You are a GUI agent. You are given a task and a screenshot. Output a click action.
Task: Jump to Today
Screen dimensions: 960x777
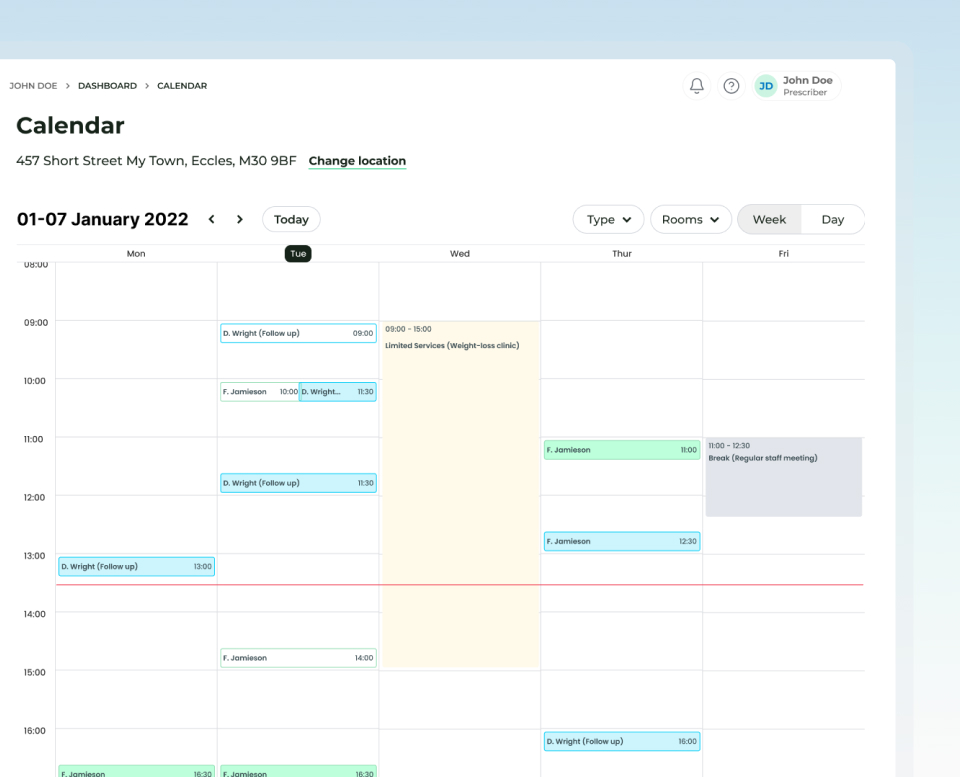291,219
